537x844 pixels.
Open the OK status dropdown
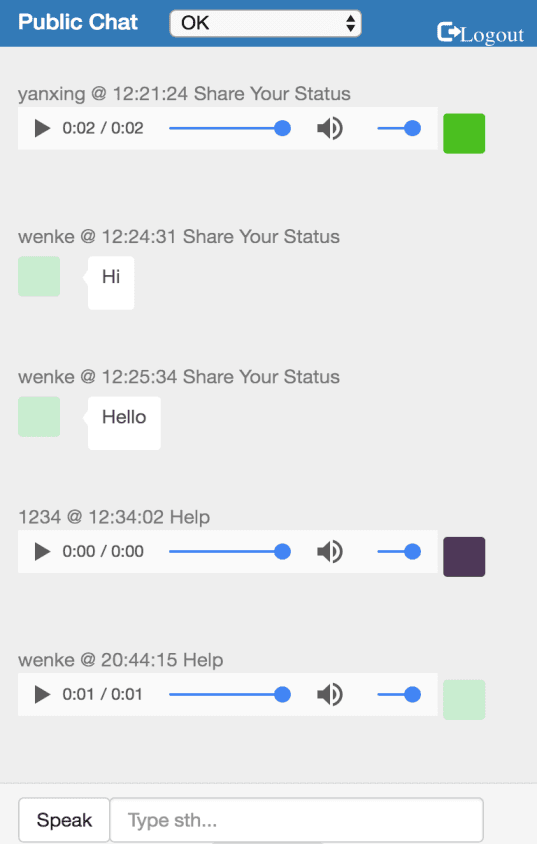(x=265, y=23)
